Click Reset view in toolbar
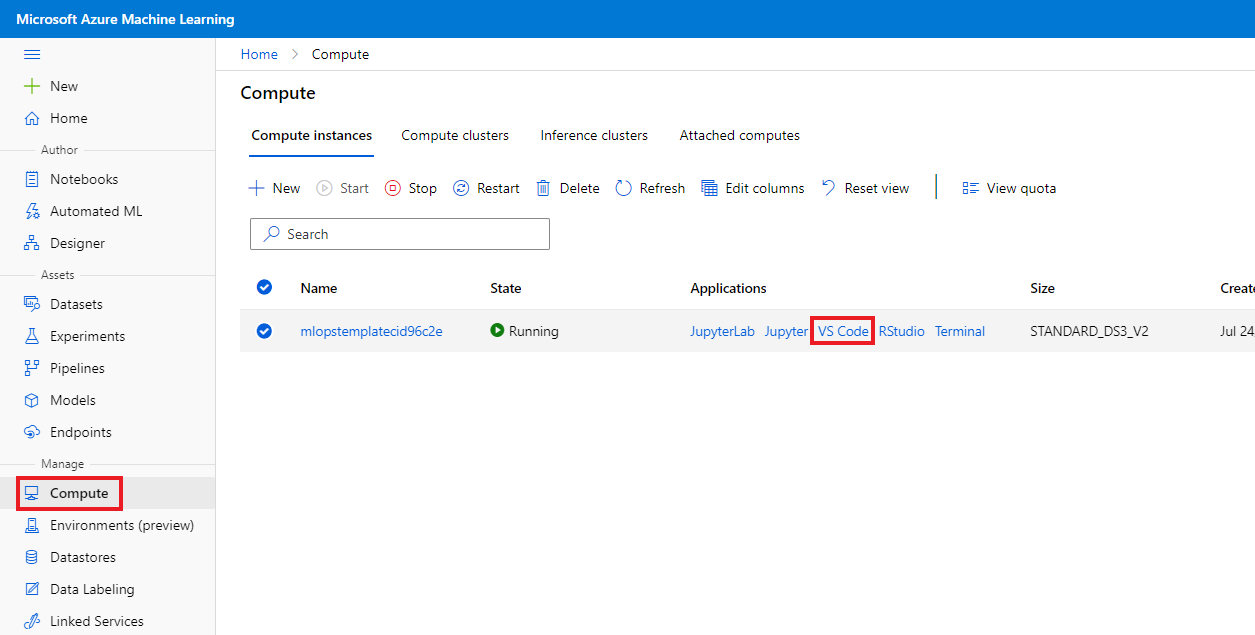Image resolution: width=1255 pixels, height=635 pixels. [x=865, y=188]
